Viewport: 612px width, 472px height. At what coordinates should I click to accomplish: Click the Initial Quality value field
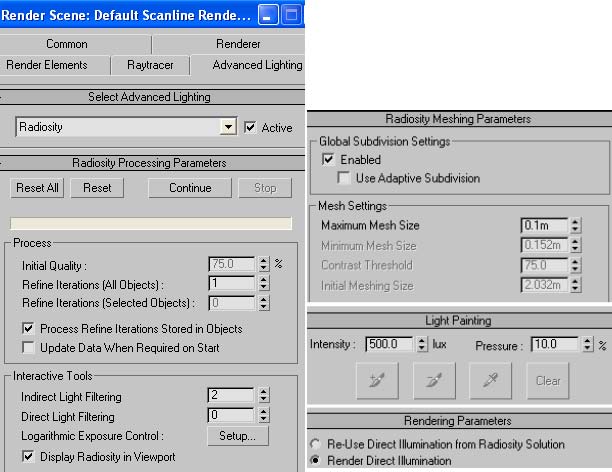232,264
